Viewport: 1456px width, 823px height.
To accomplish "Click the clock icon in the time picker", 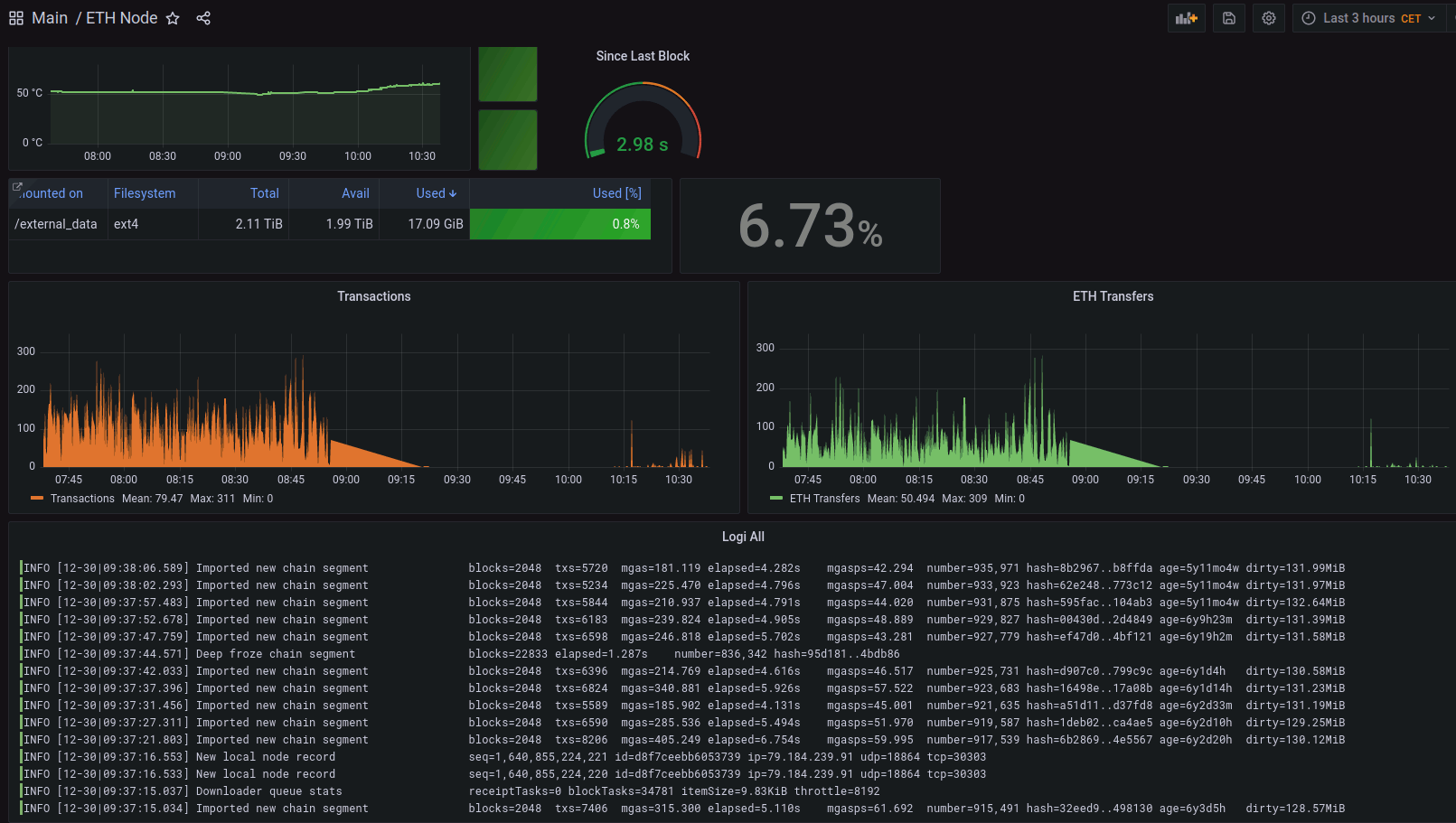I will pos(1308,17).
